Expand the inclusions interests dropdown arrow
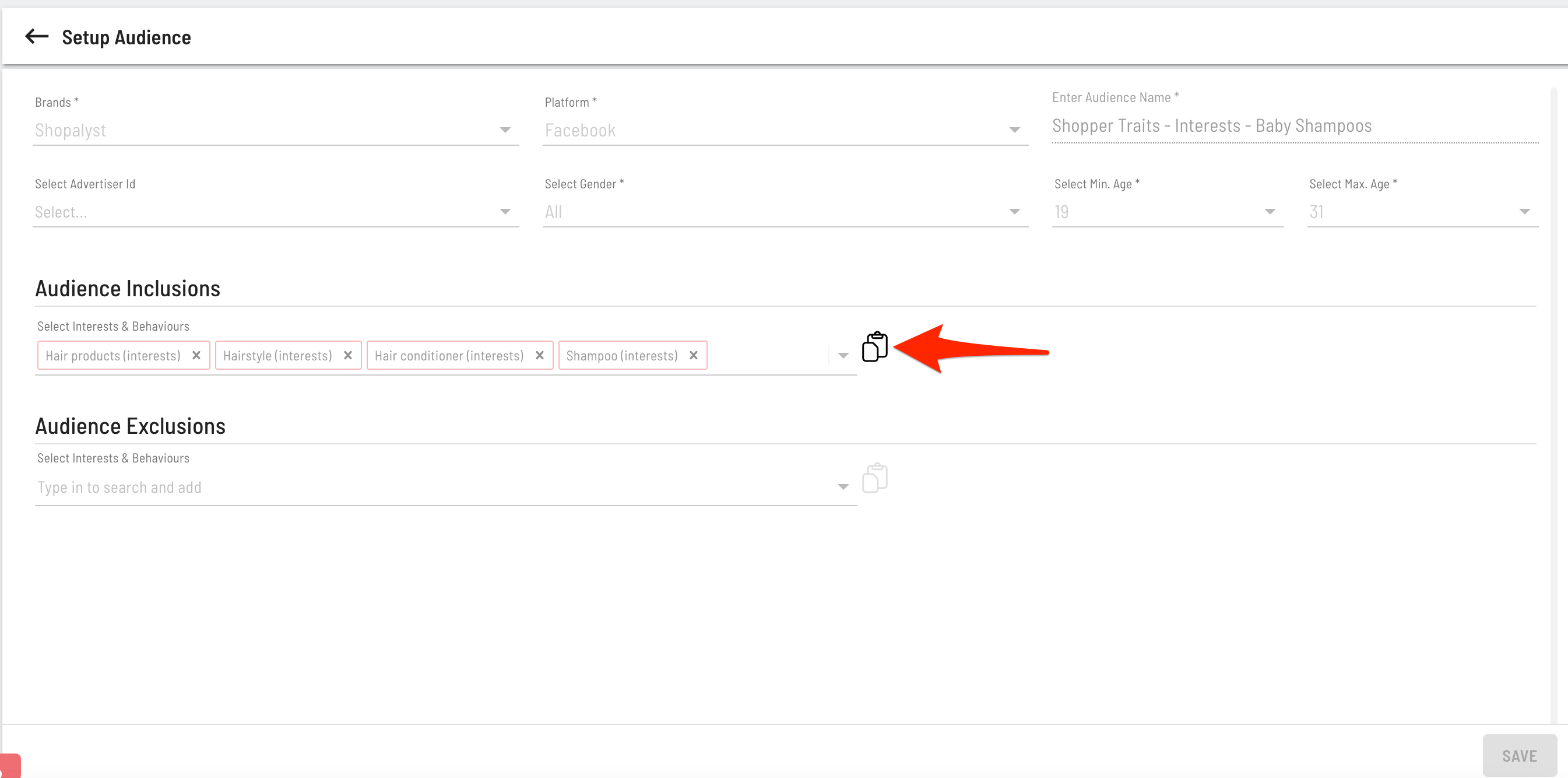This screenshot has height=778, width=1568. pyautogui.click(x=843, y=355)
